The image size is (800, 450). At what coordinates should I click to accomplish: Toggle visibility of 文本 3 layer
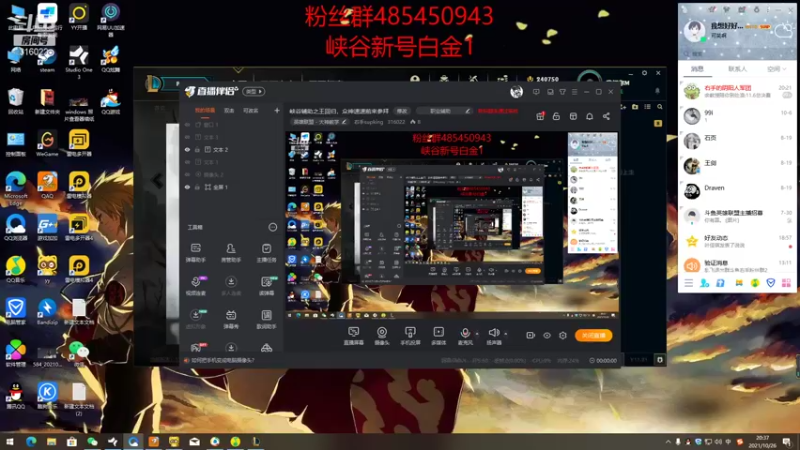pos(187,137)
